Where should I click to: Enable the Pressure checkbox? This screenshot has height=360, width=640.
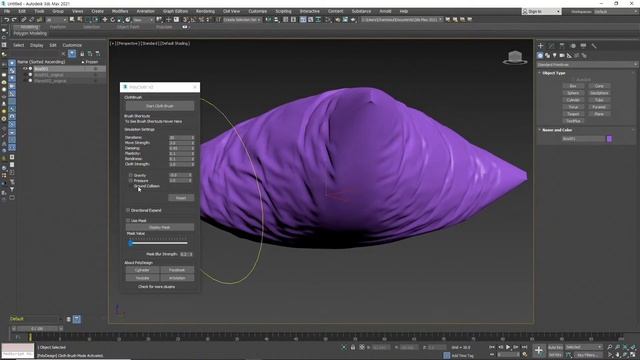(x=131, y=180)
